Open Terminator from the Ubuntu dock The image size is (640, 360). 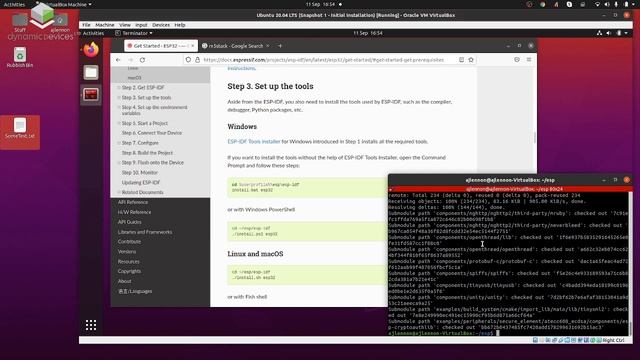[91, 95]
